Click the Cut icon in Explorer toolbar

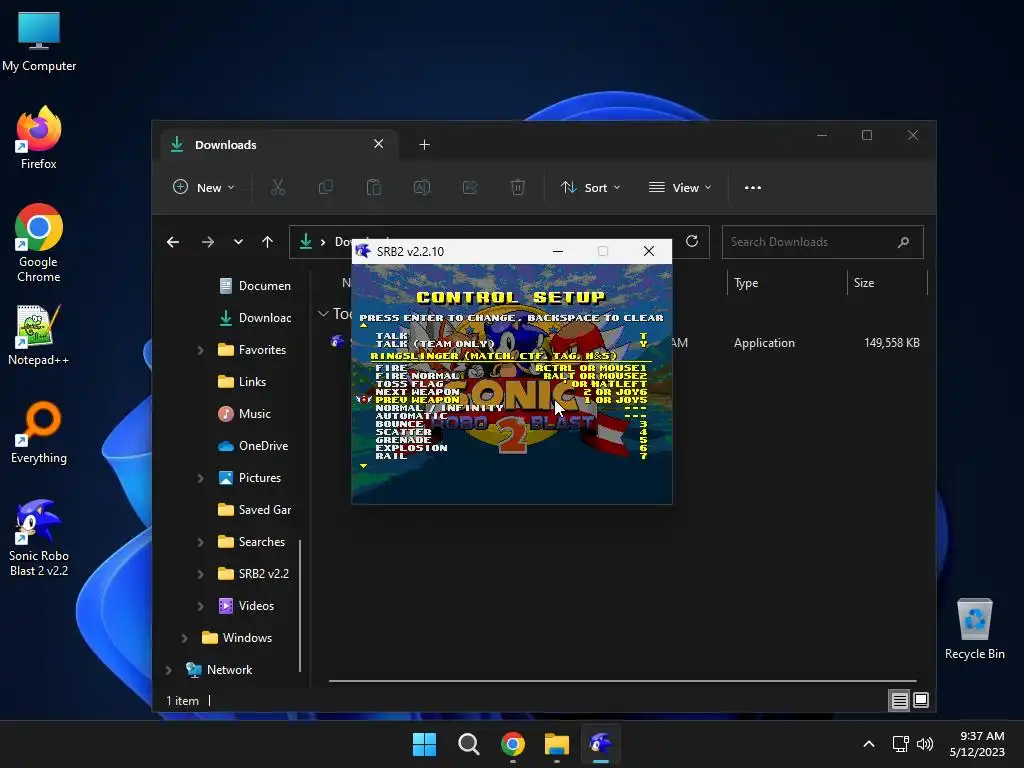click(278, 187)
